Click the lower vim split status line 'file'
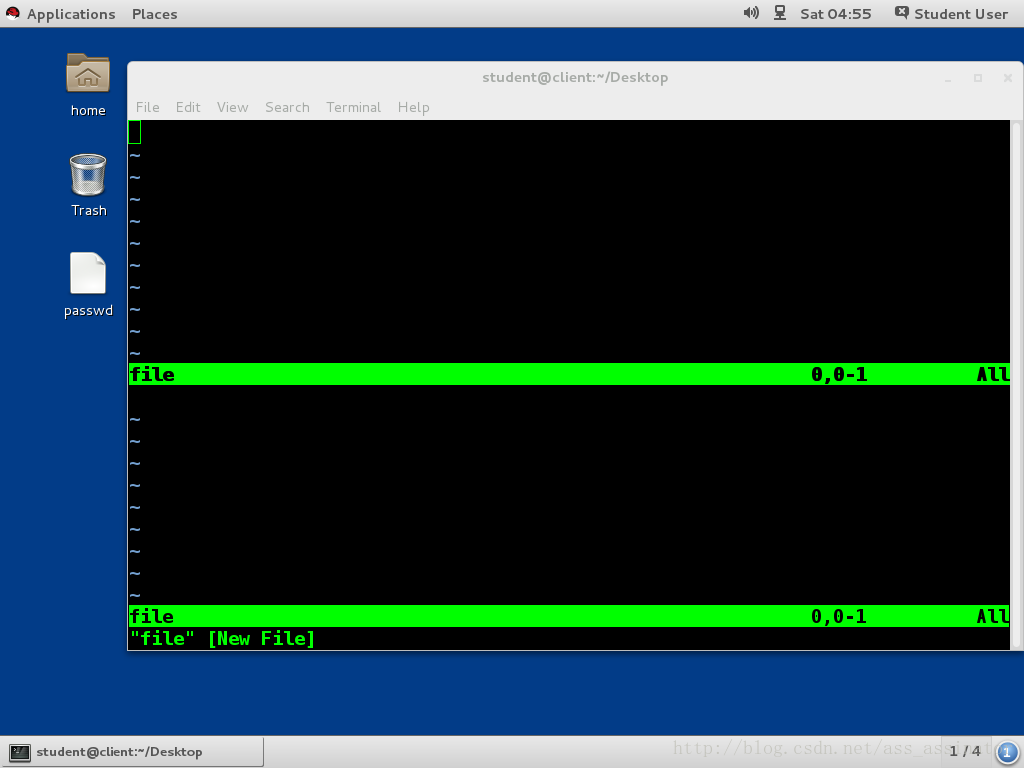1024x768 pixels. [x=569, y=616]
